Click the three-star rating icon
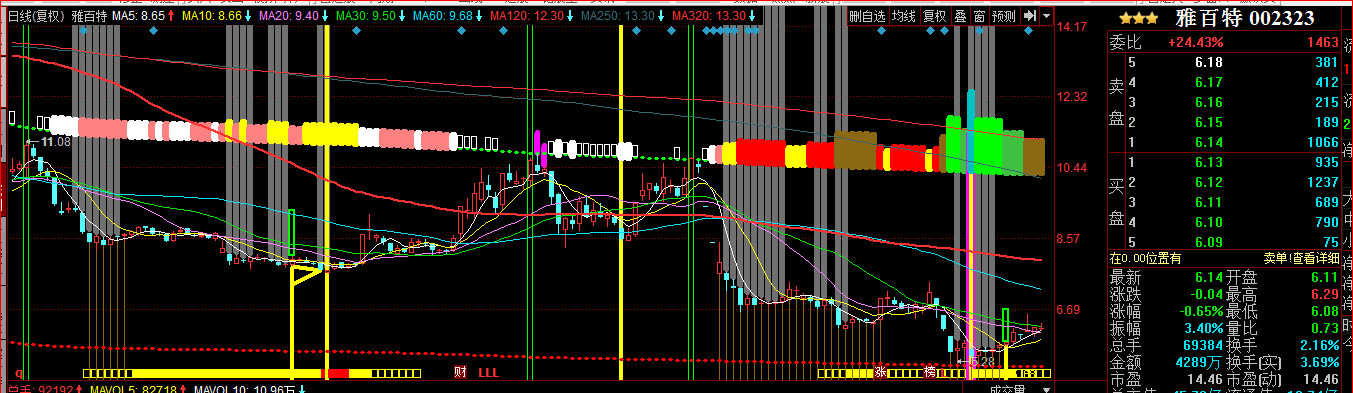The height and width of the screenshot is (393, 1353). (1139, 18)
